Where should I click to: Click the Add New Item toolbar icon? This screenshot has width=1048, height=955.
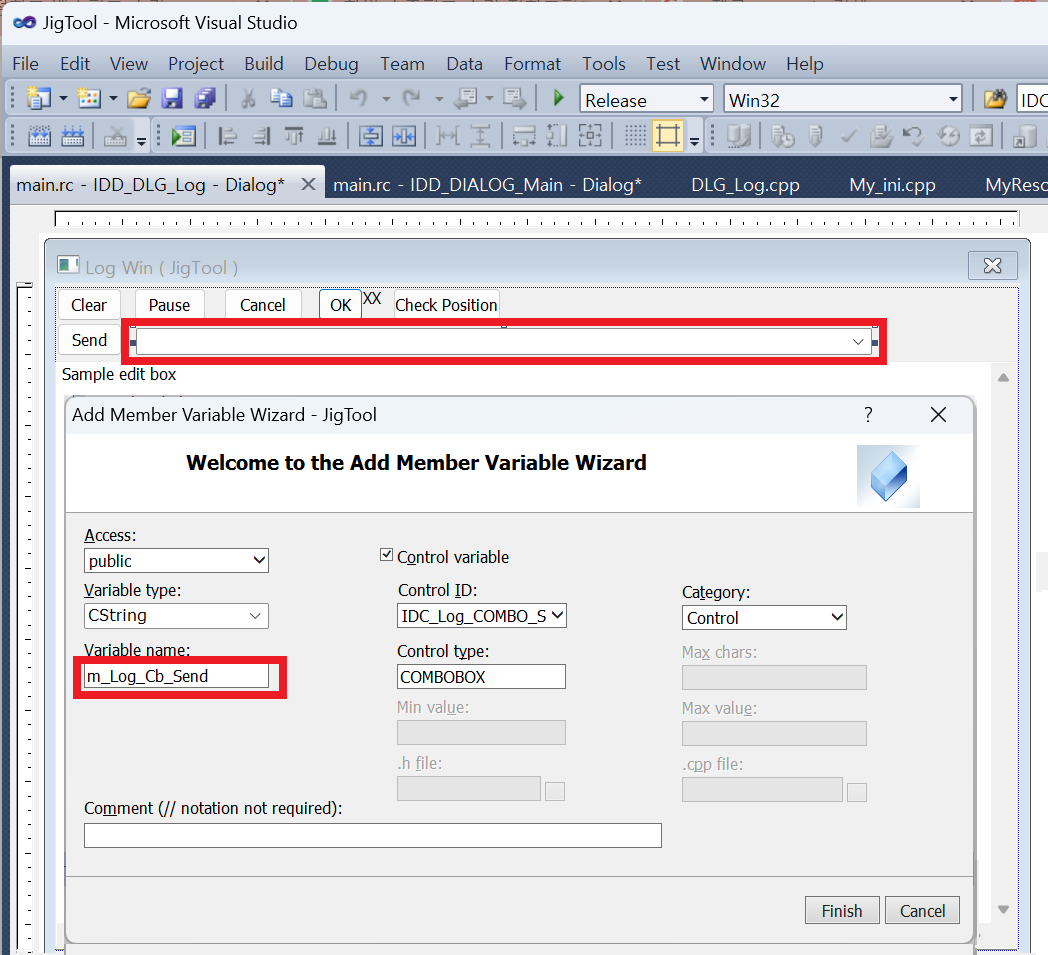[x=89, y=99]
